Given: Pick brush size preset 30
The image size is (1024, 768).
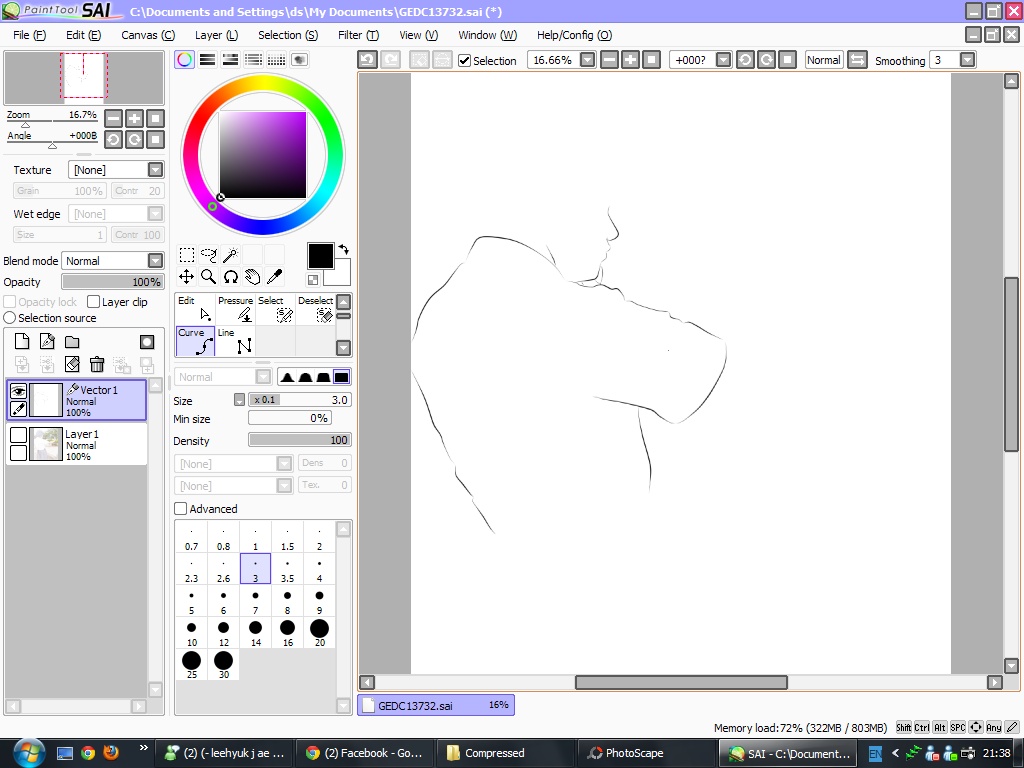Looking at the screenshot, I should coord(223,664).
